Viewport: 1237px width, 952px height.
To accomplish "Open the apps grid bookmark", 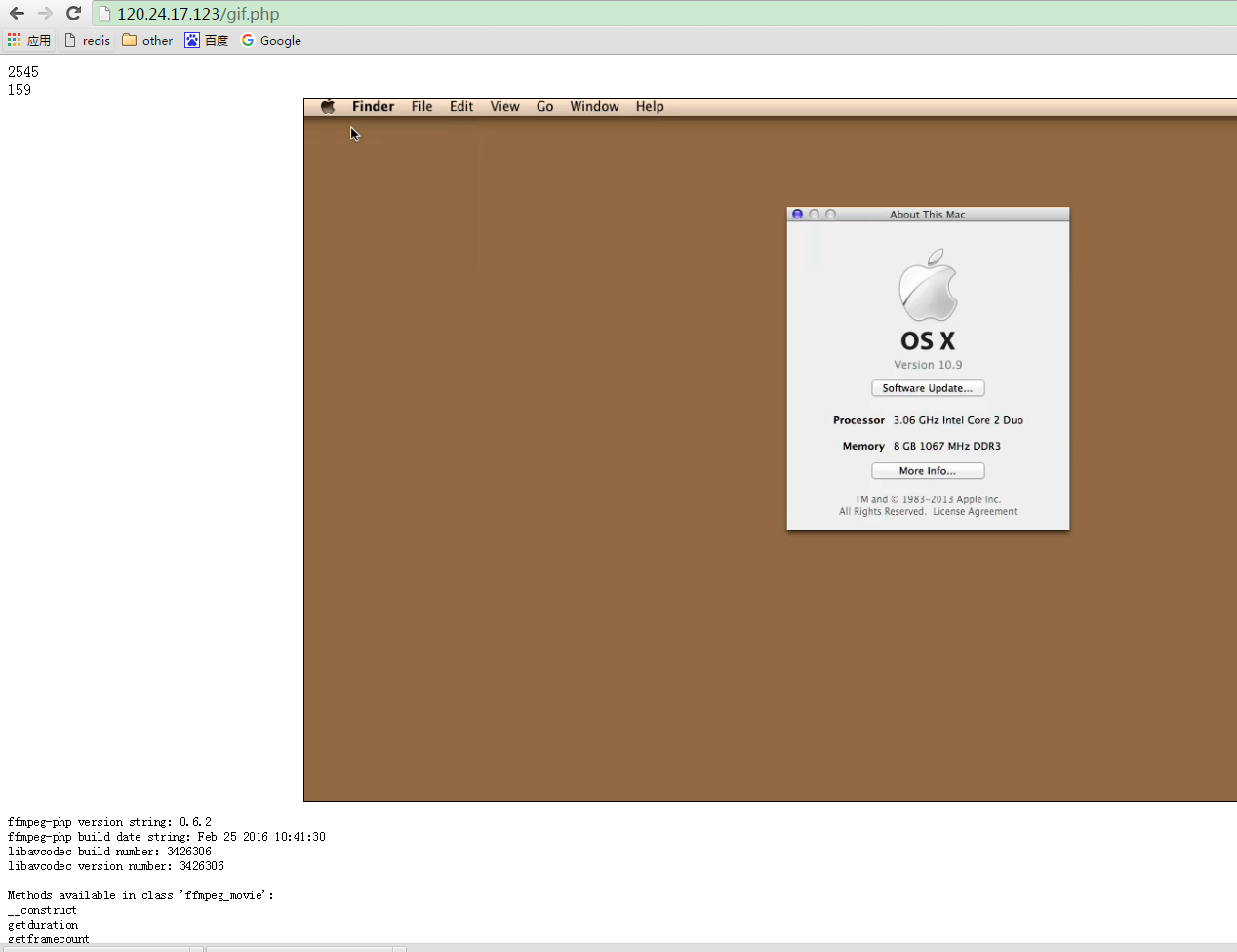I will pyautogui.click(x=28, y=40).
